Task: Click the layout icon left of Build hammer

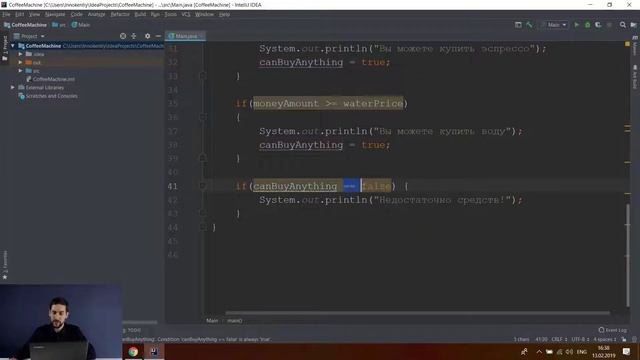Action: pyautogui.click(x=518, y=25)
